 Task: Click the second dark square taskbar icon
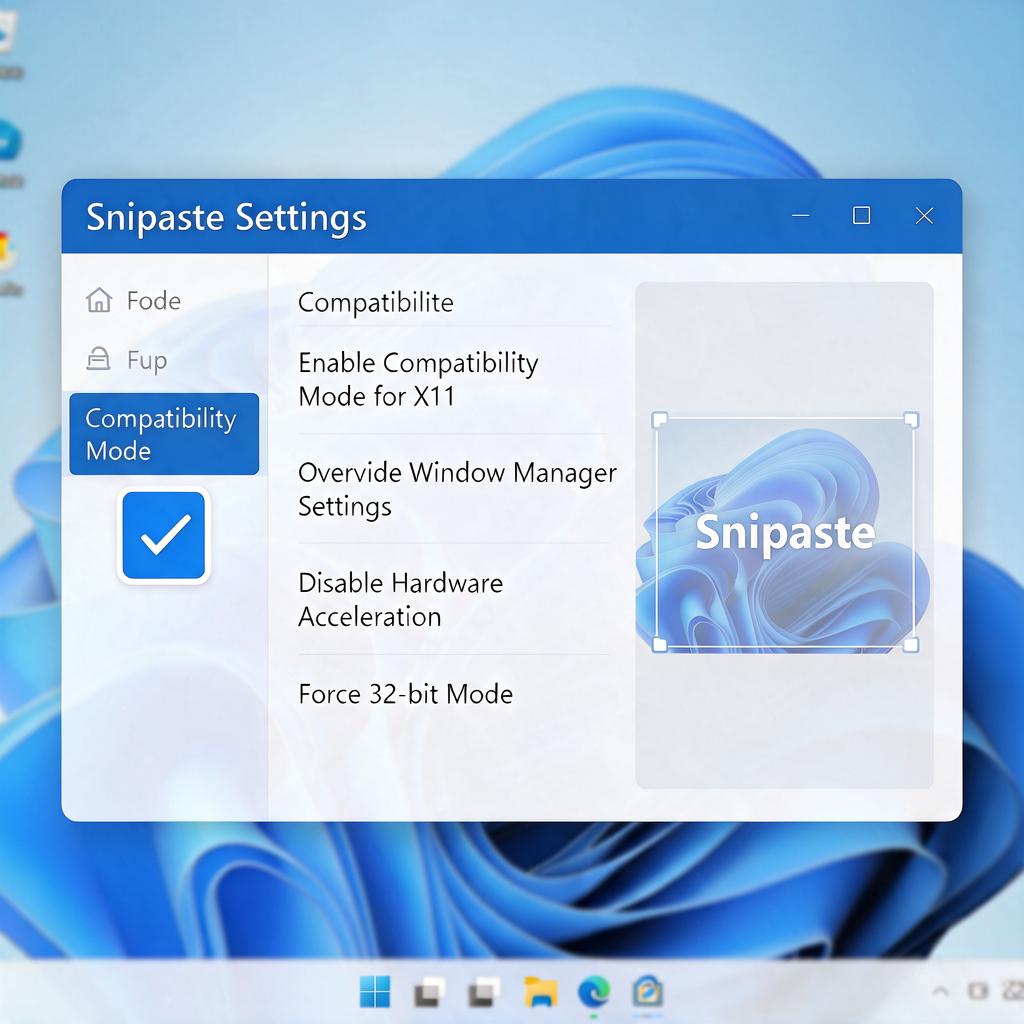pyautogui.click(x=484, y=993)
